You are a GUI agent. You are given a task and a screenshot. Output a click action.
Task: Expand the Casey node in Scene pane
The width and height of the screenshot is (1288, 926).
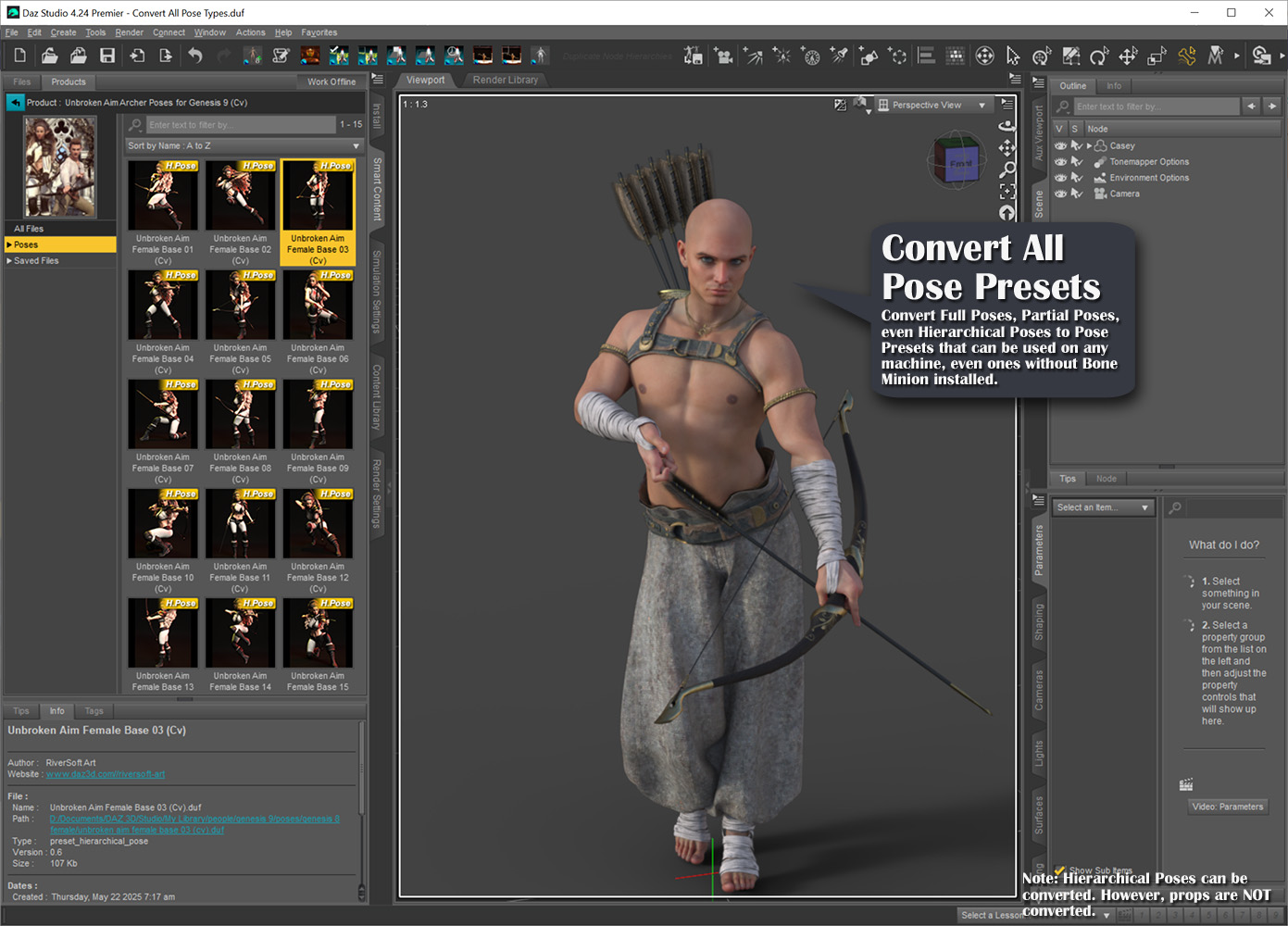point(1090,145)
